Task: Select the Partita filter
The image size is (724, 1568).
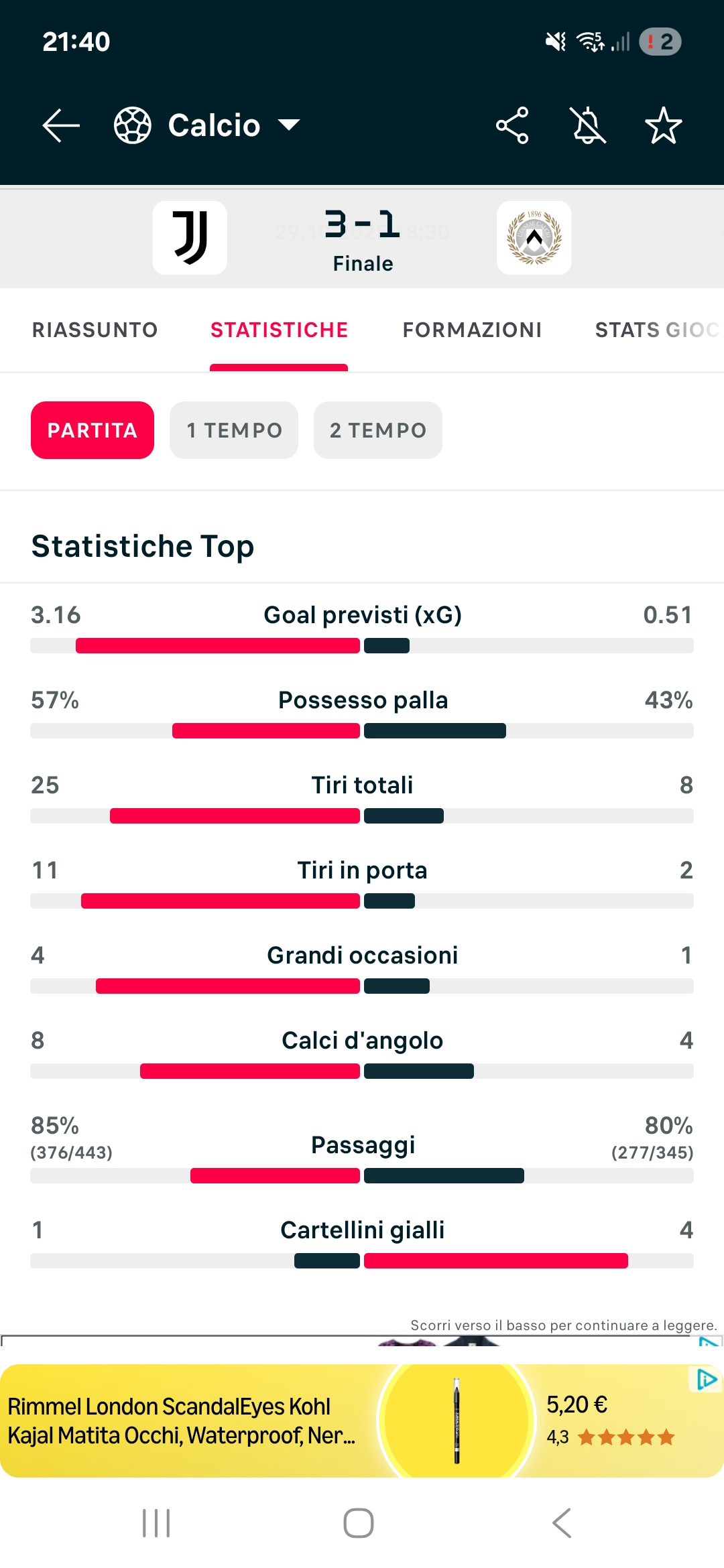Action: pos(93,430)
